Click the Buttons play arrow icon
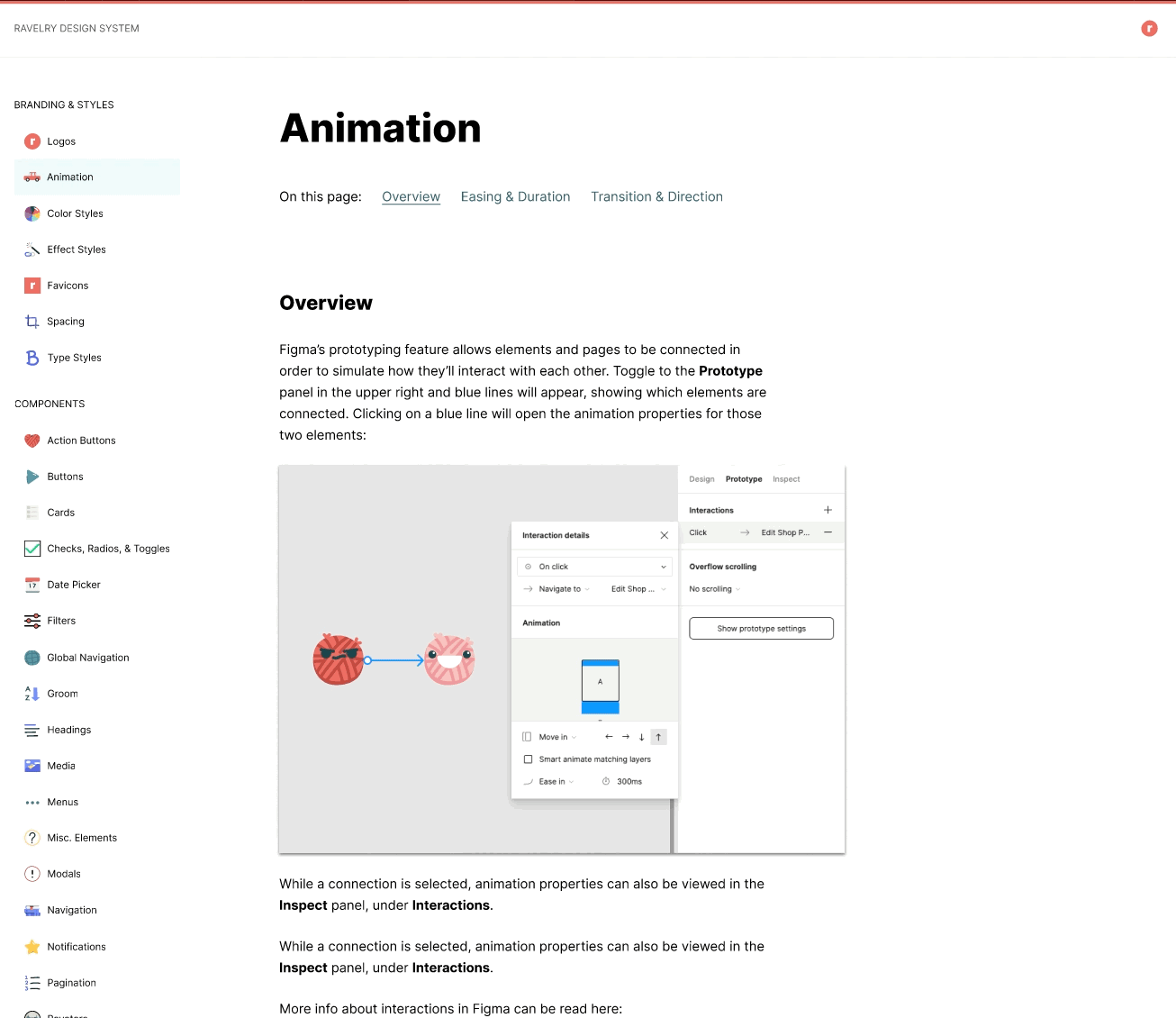 (32, 477)
